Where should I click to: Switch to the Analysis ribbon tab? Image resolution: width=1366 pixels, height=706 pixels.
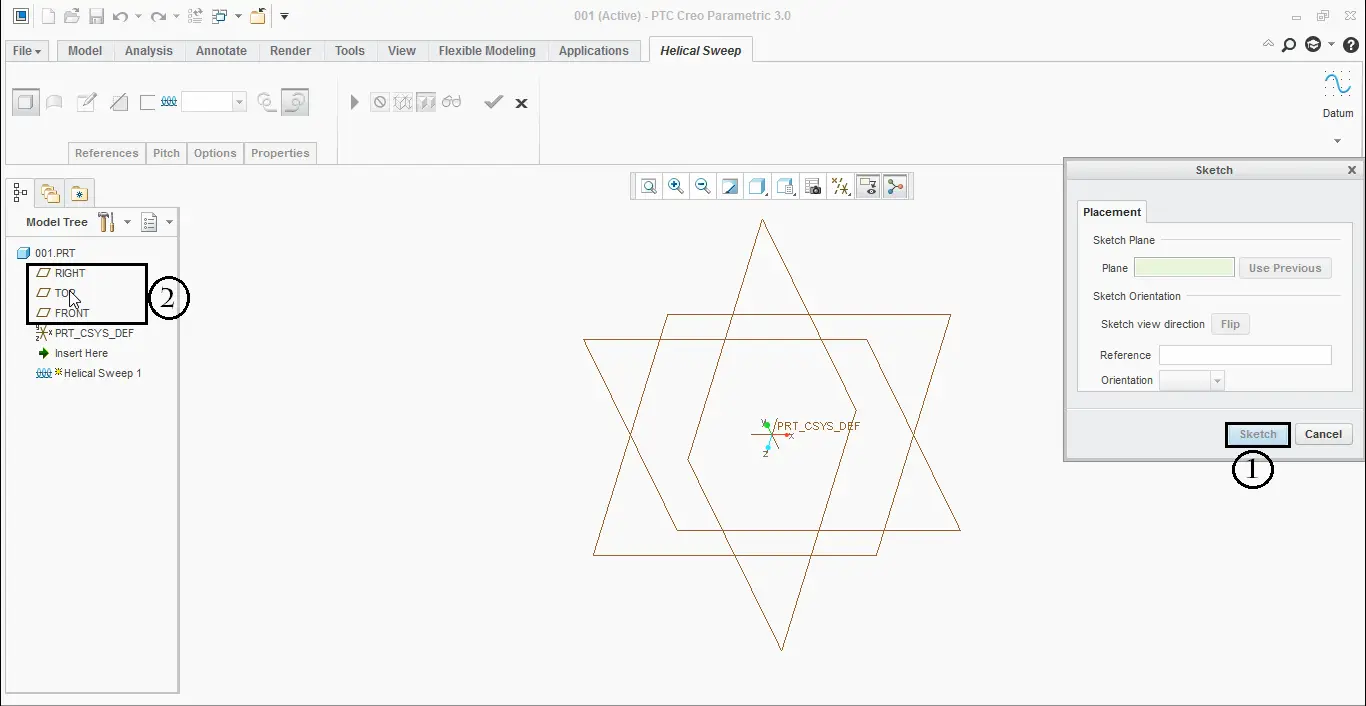point(149,51)
